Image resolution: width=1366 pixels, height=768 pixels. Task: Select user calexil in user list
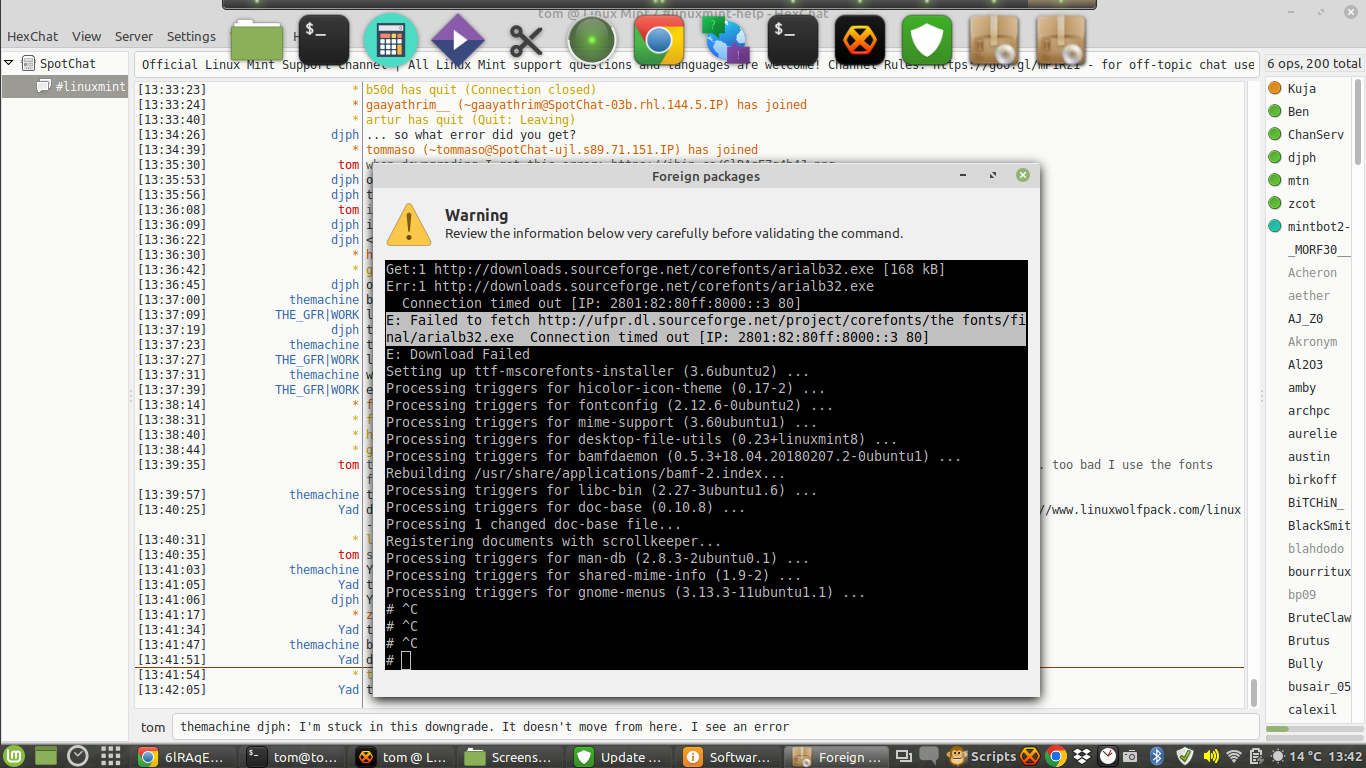click(1309, 710)
